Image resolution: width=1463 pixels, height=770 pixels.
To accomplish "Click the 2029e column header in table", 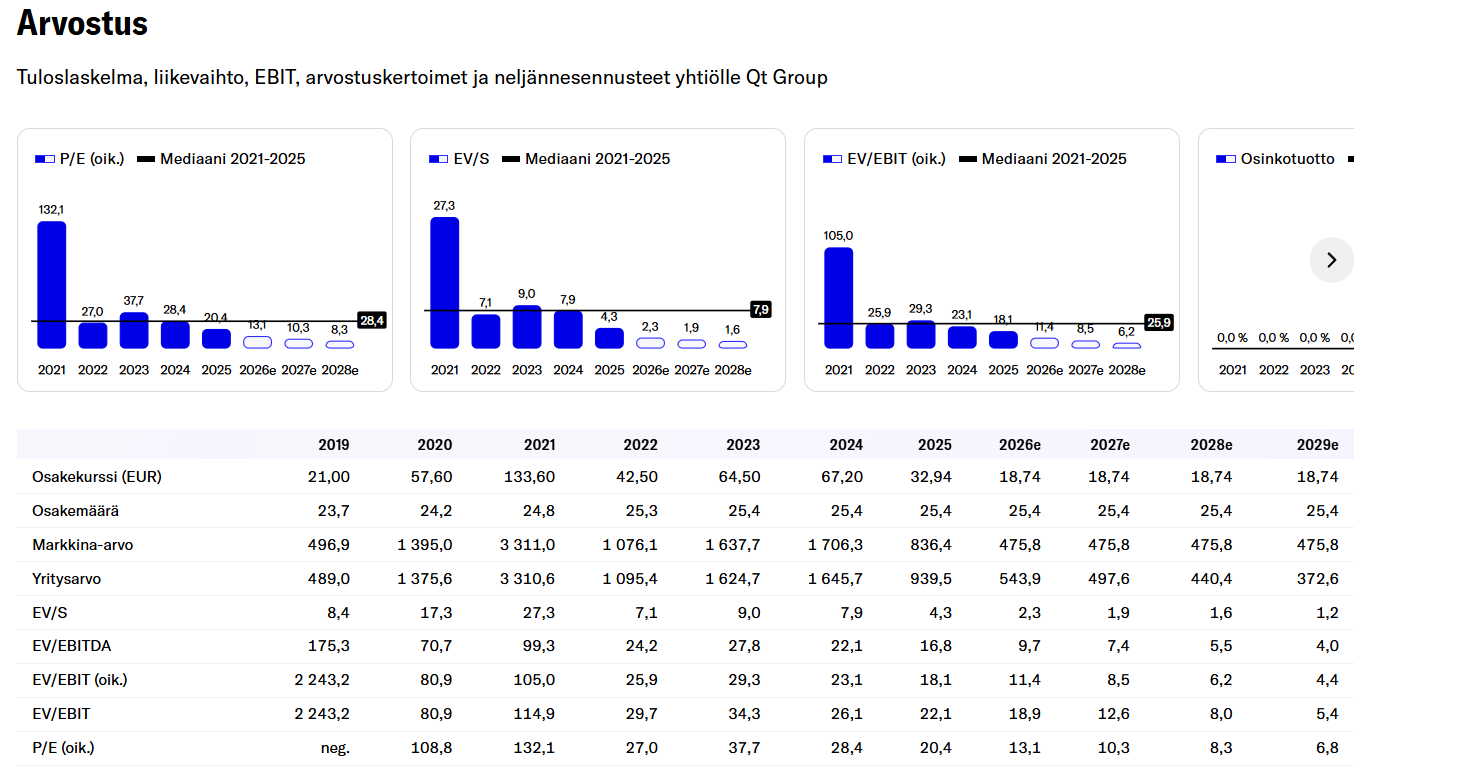I will point(1317,445).
